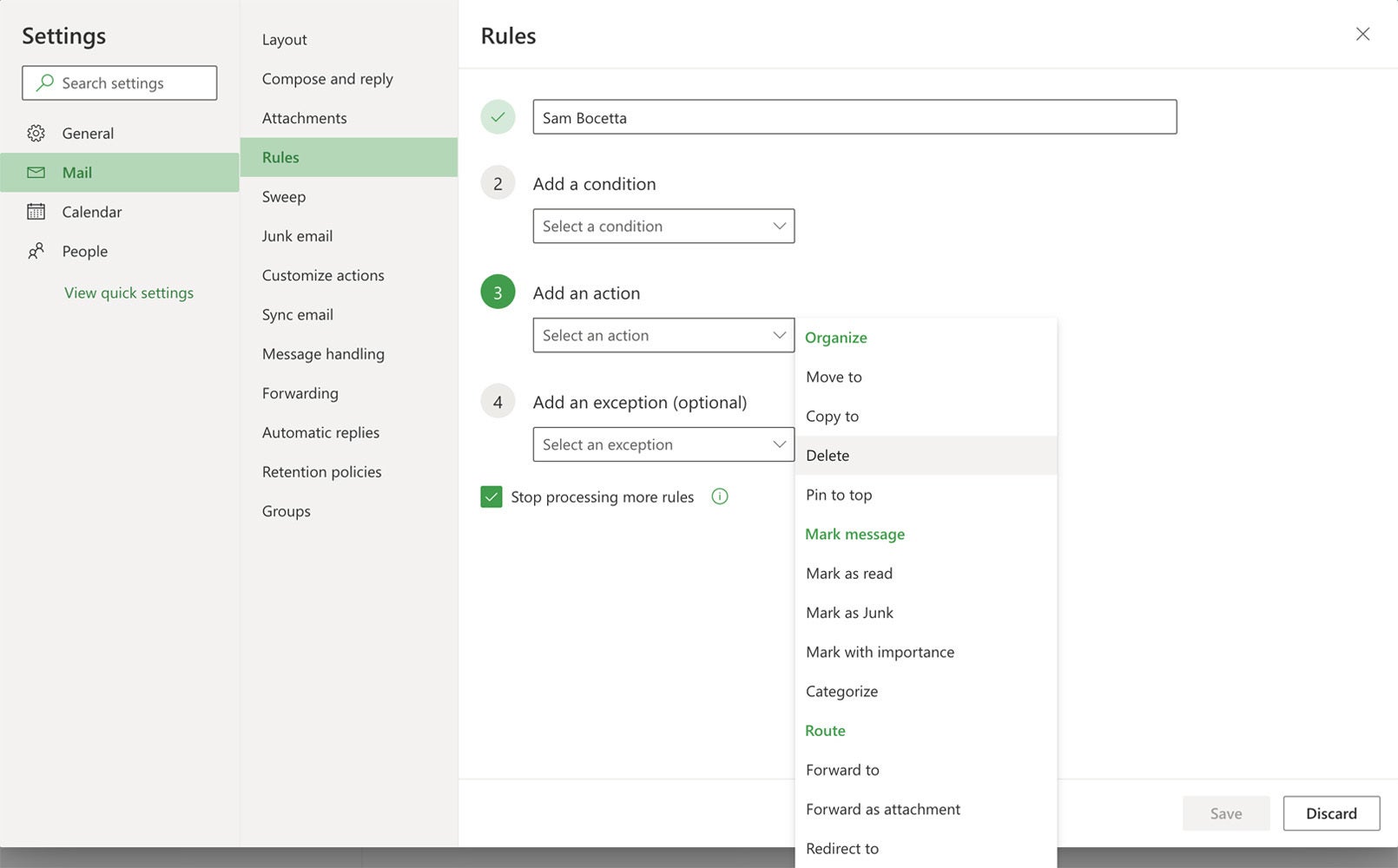Image resolution: width=1398 pixels, height=868 pixels.
Task: Open Compose and reply settings
Action: point(348,78)
